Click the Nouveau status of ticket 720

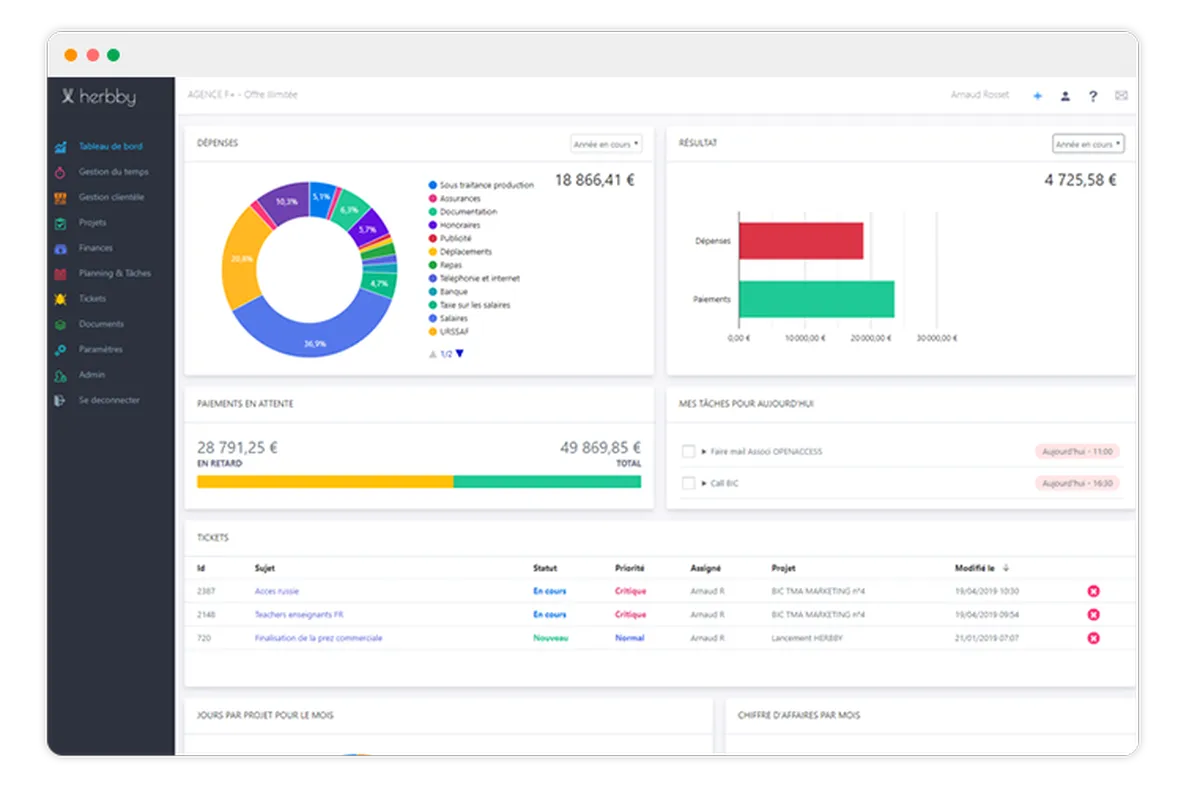pyautogui.click(x=549, y=638)
